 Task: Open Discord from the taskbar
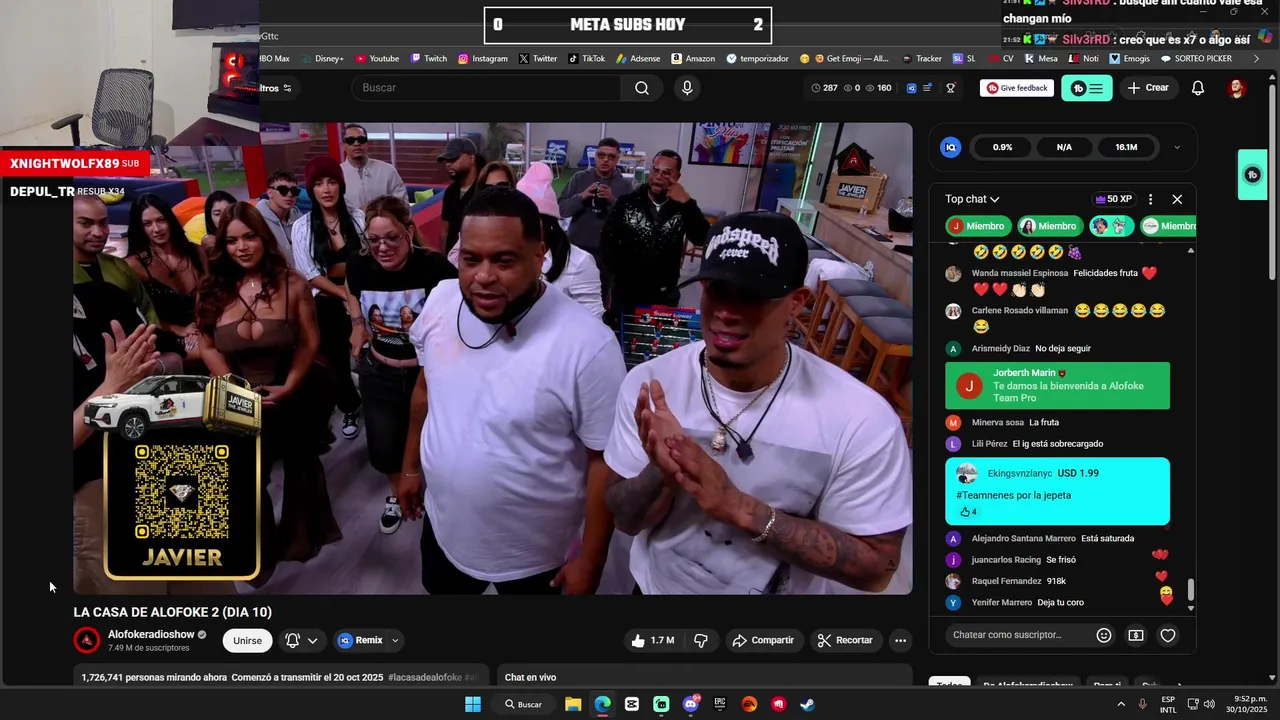coord(690,704)
